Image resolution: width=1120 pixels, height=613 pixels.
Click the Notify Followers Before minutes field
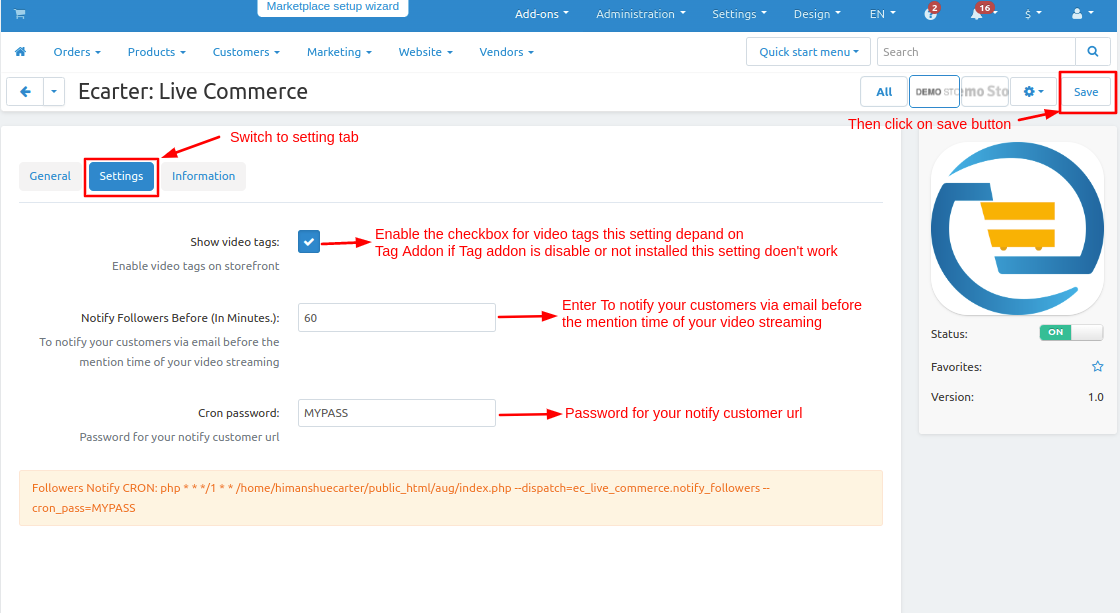click(396, 318)
